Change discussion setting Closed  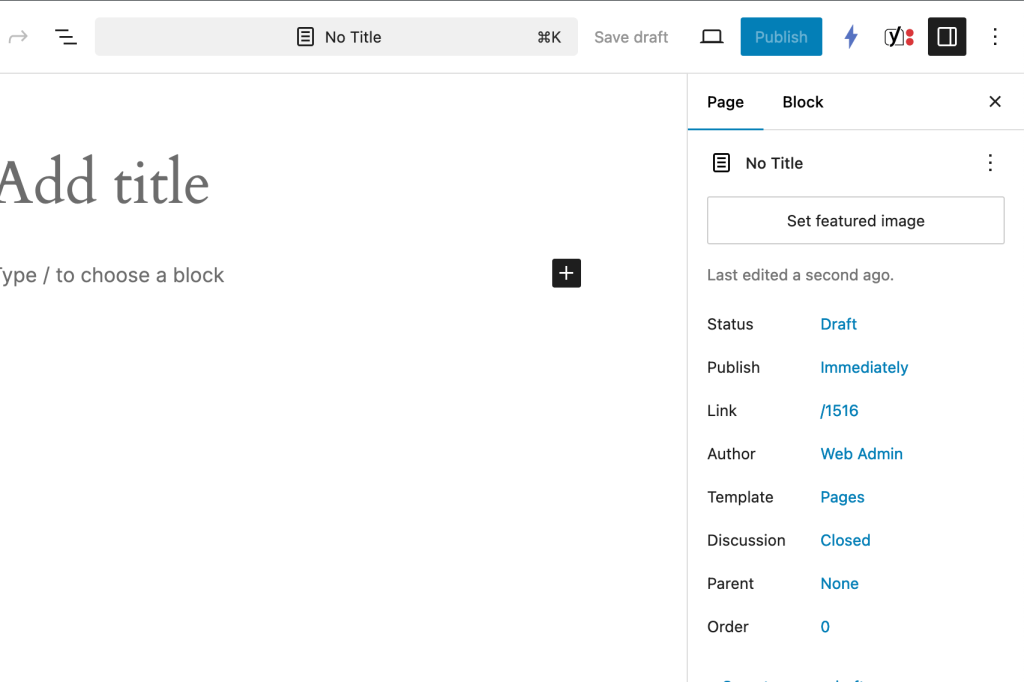tap(845, 540)
